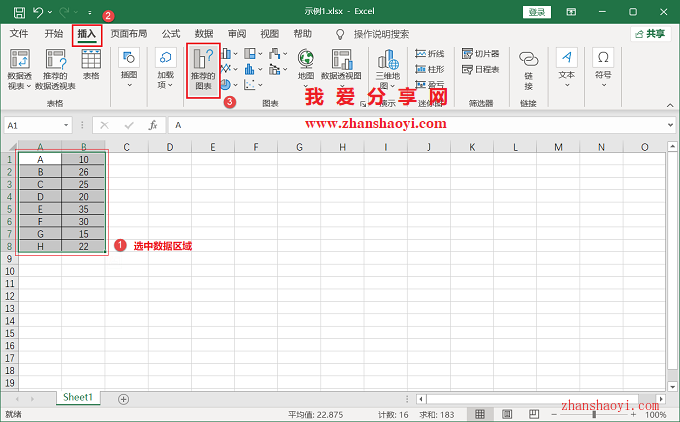Screen dimensions: 680x422
Task: Open the Undo history dropdown arrow
Action: tap(50, 12)
